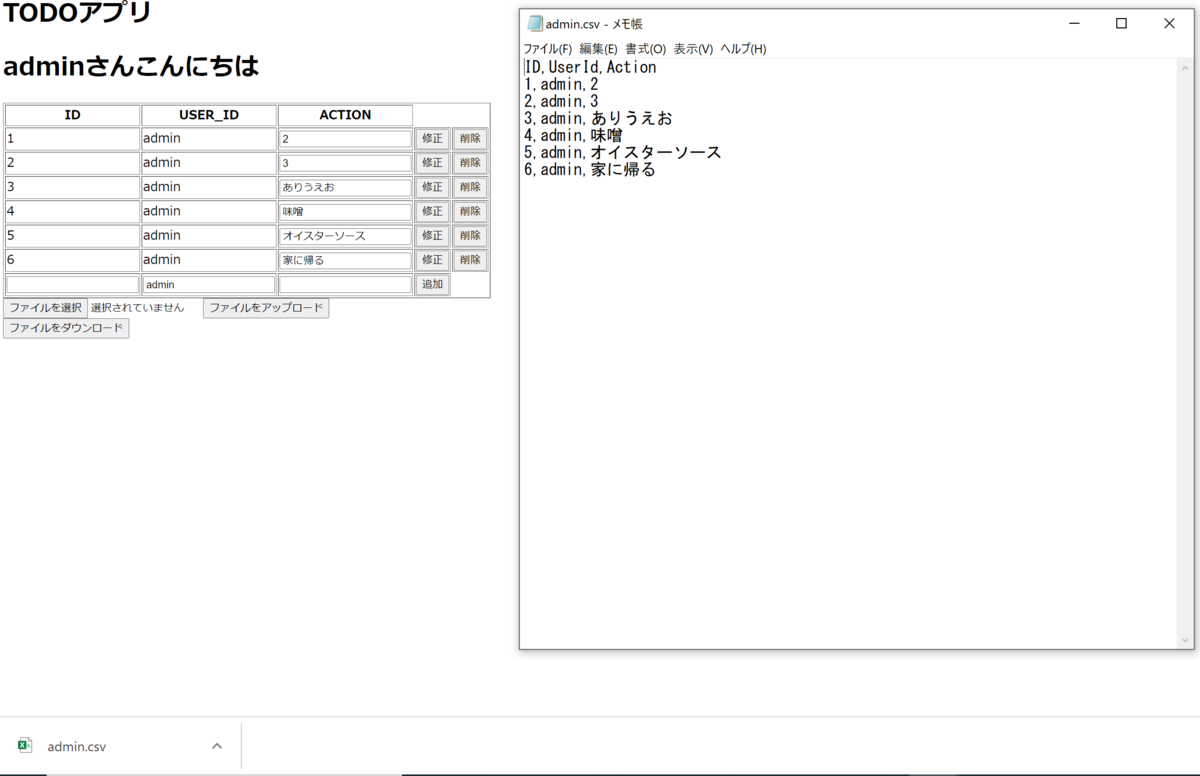This screenshot has height=776, width=1200.
Task: Focus the action field containing 2
Action: pos(345,139)
